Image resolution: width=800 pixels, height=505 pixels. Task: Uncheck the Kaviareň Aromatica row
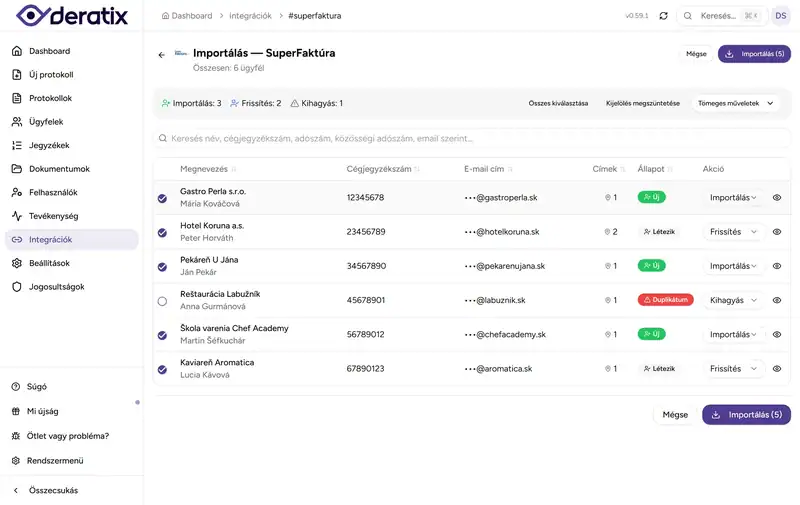162,369
